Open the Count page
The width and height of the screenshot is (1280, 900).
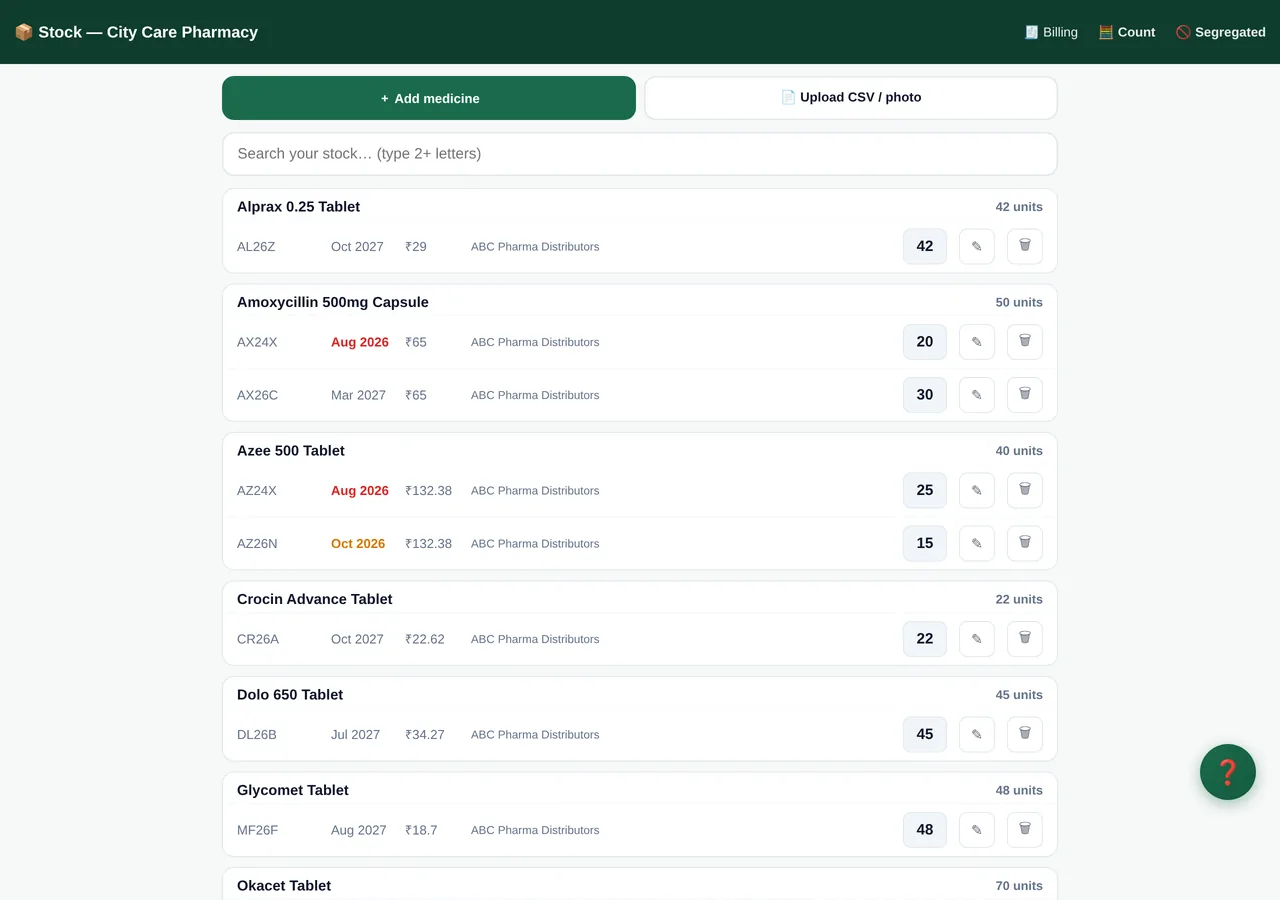1127,32
